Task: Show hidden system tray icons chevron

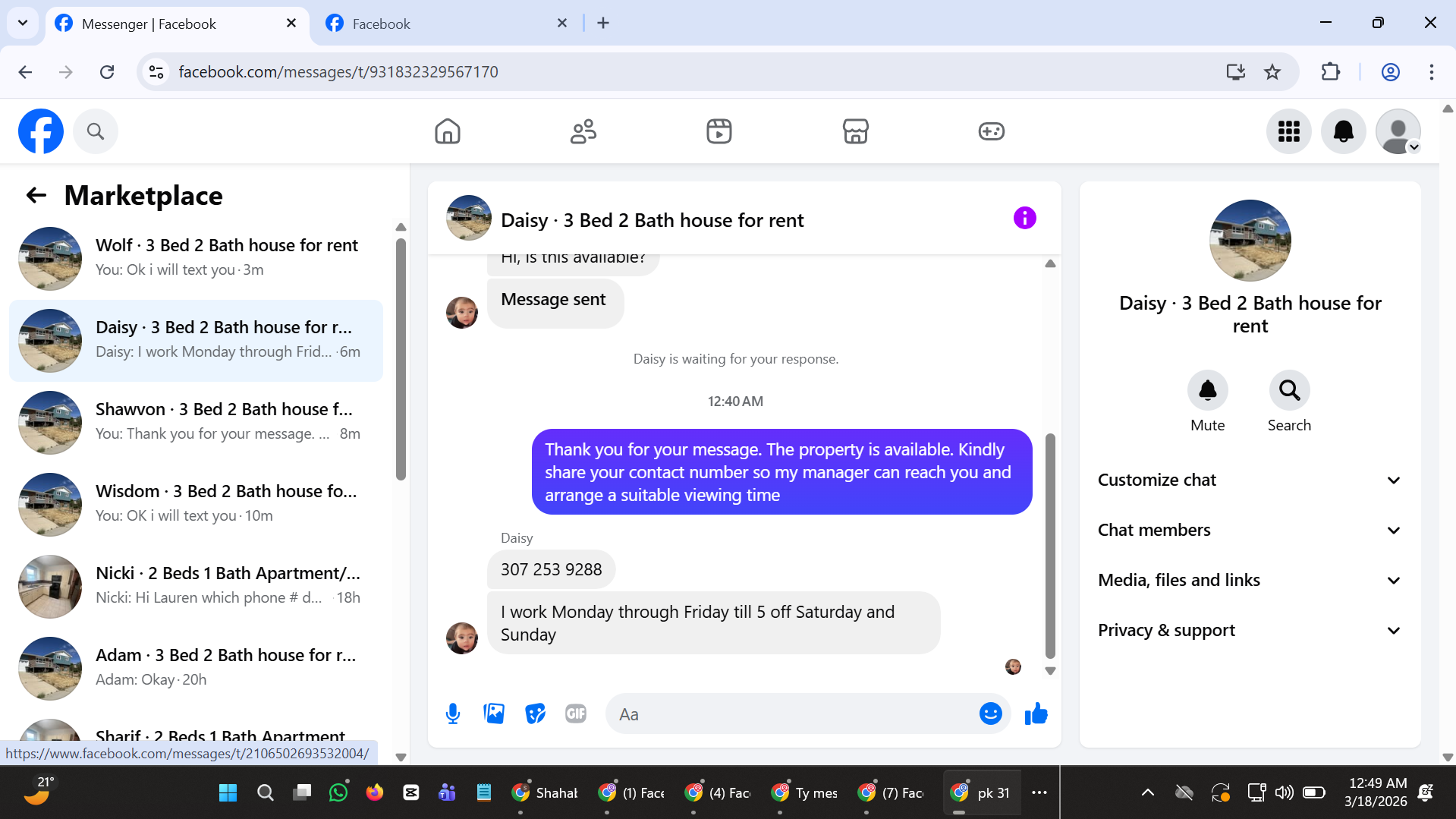Action: pyautogui.click(x=1147, y=792)
